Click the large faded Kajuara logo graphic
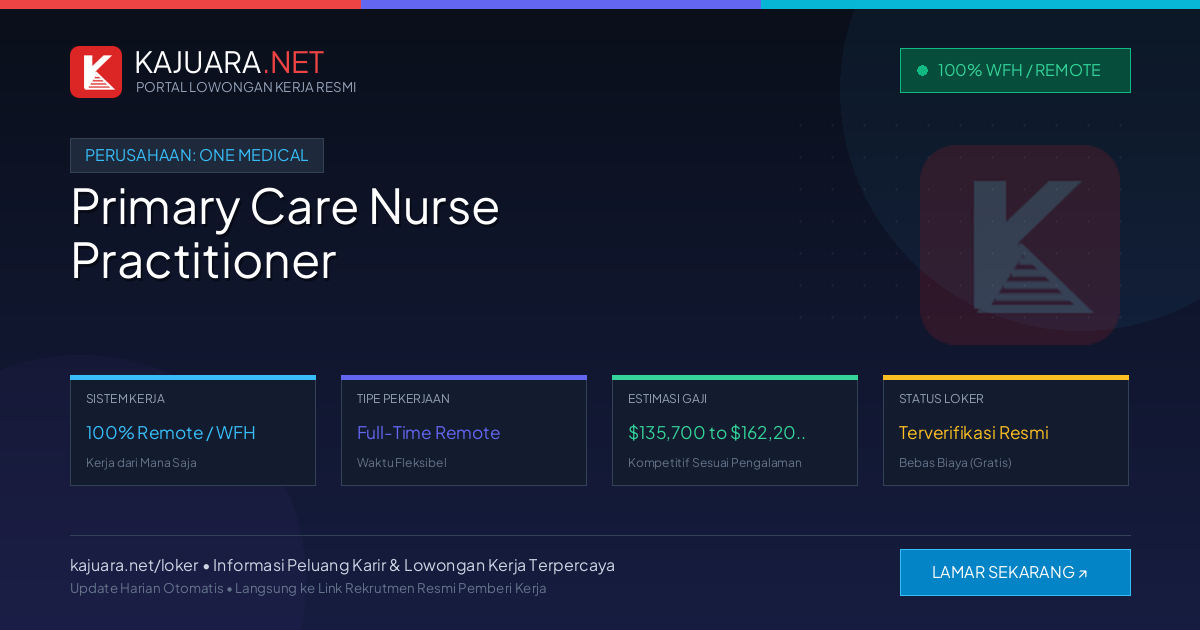 (1020, 245)
